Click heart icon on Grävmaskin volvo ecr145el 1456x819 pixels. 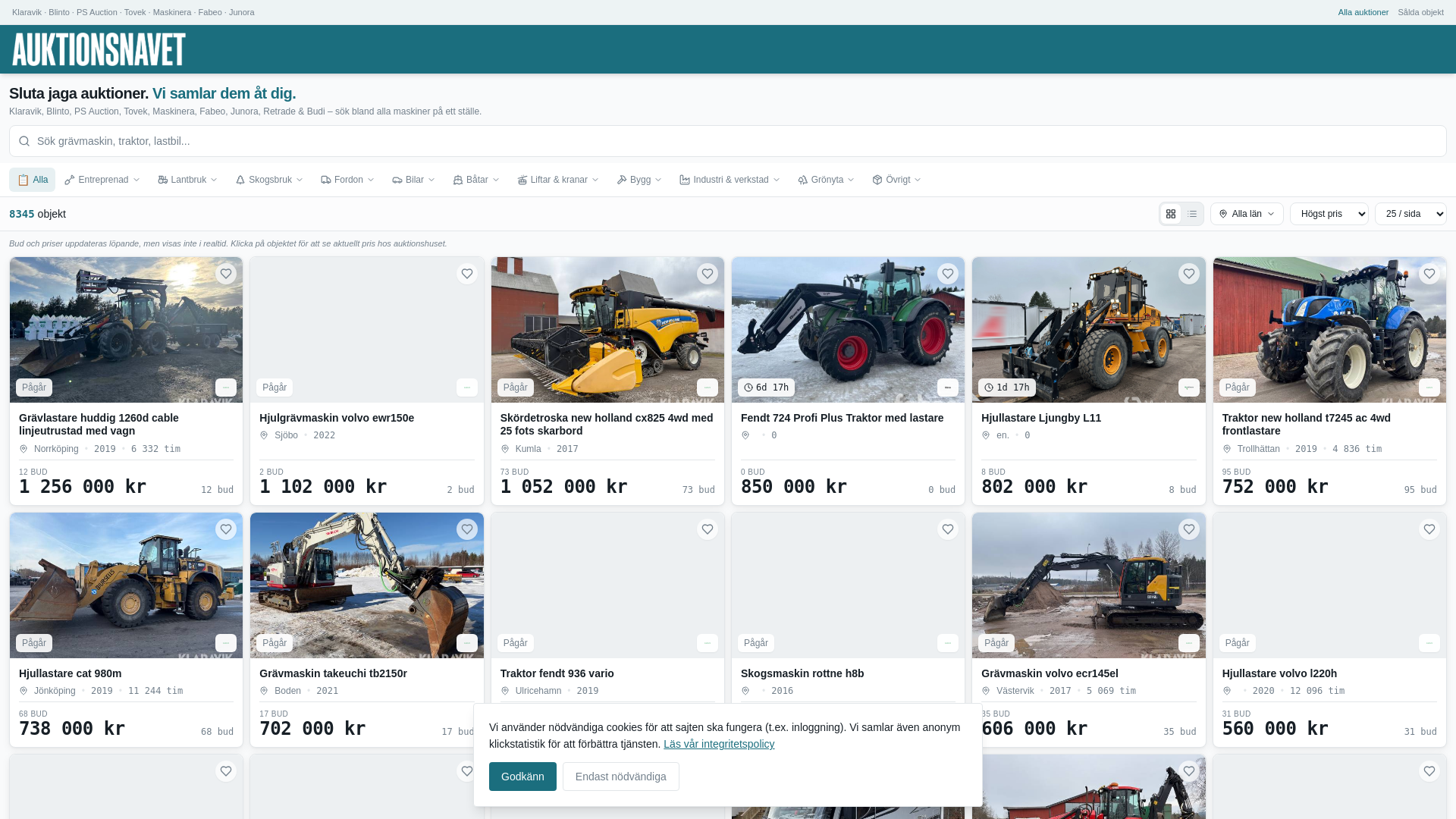1189,529
